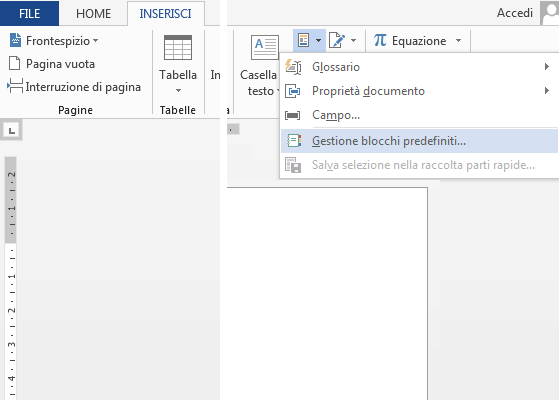Click the Tabella grid icon

[178, 48]
